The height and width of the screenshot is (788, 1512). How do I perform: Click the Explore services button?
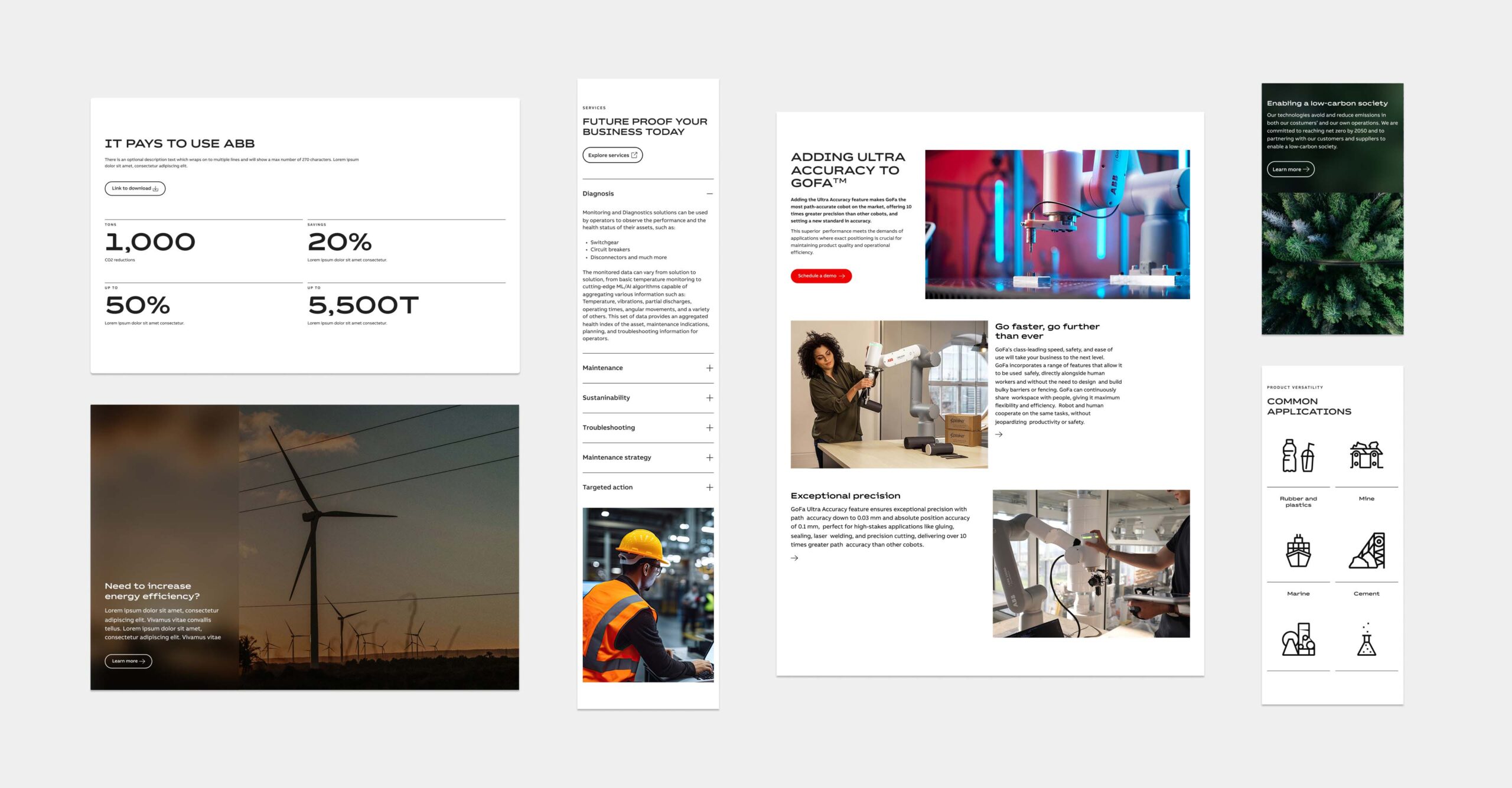pos(612,155)
